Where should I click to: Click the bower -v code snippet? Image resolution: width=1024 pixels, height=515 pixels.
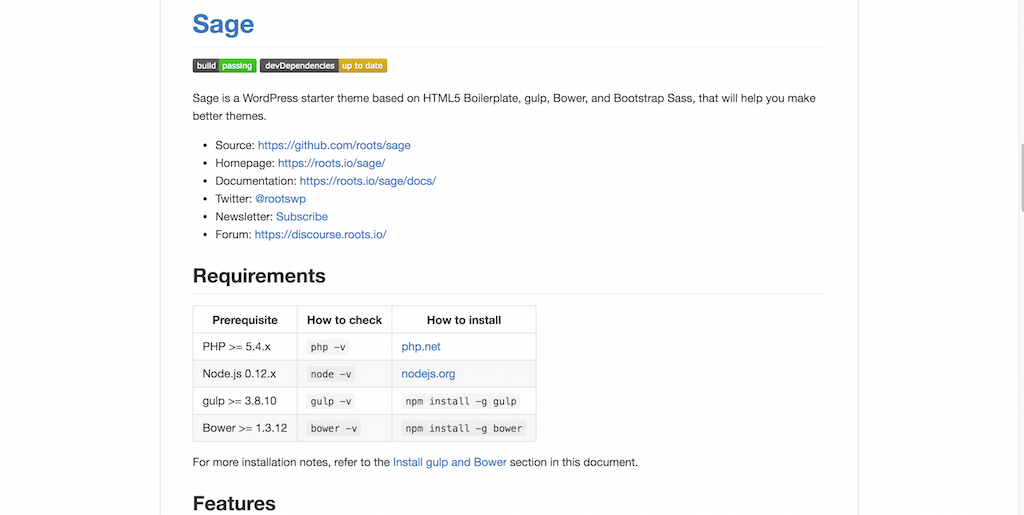(334, 428)
